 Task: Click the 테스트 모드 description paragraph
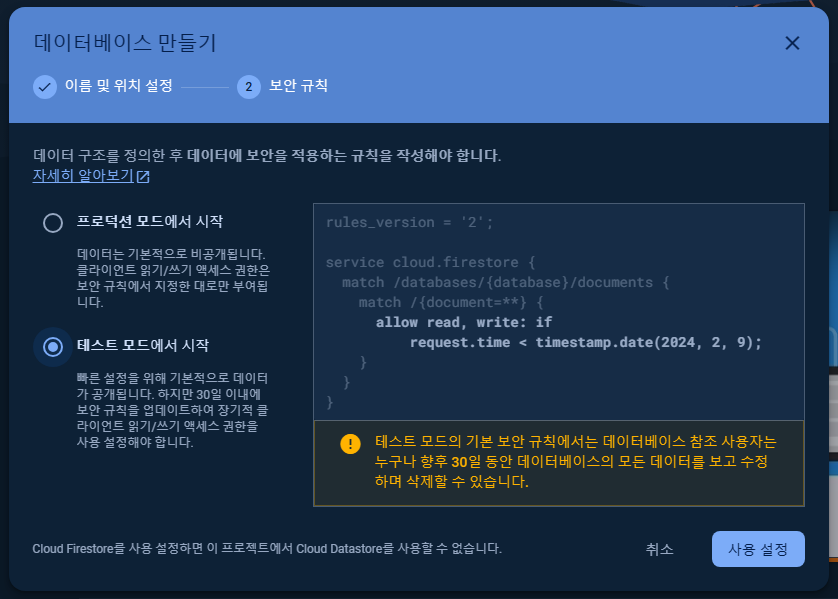pos(173,410)
